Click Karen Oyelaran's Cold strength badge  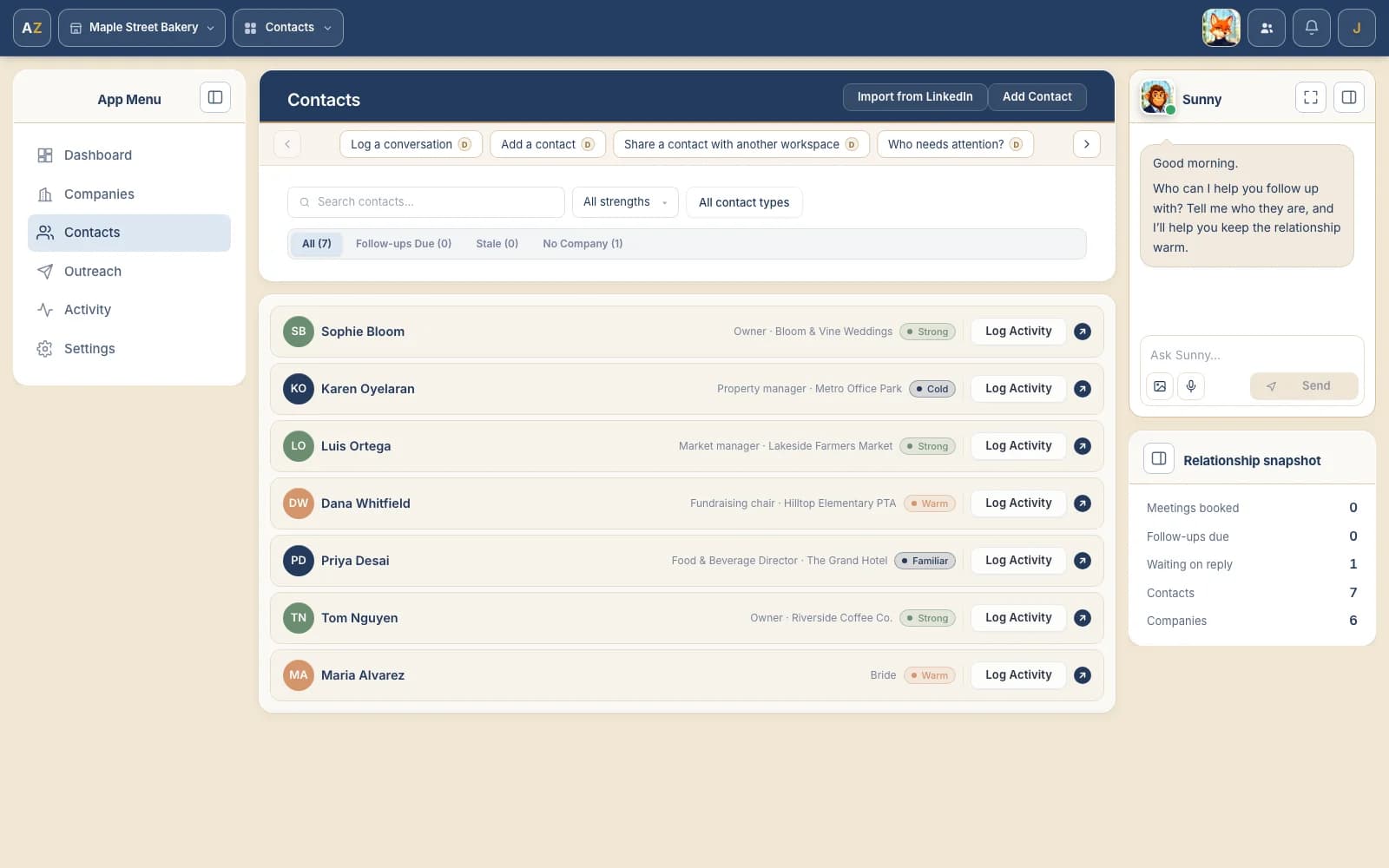(x=932, y=389)
